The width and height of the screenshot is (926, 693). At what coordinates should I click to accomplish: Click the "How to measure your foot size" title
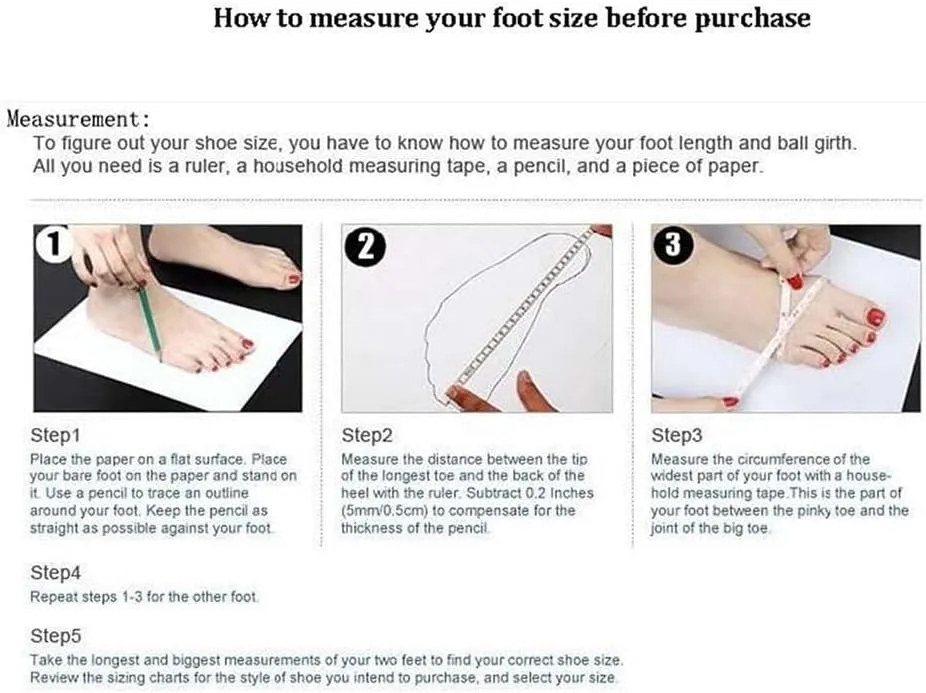coord(512,19)
